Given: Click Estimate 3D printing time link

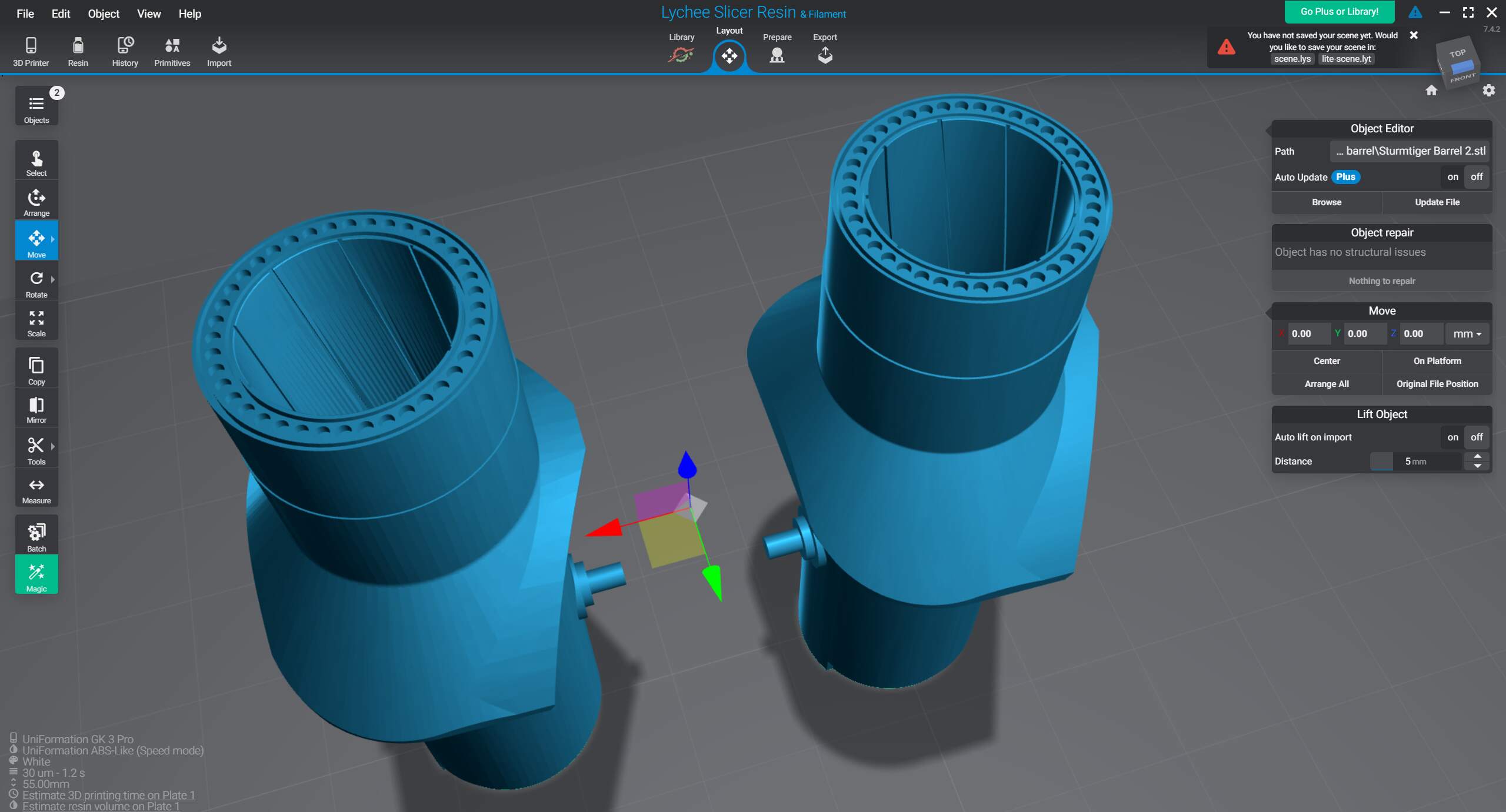Looking at the screenshot, I should (109, 795).
